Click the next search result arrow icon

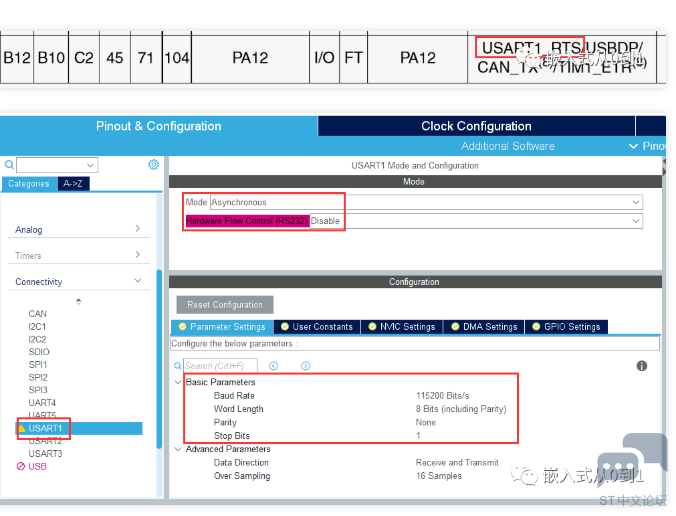click(x=305, y=366)
